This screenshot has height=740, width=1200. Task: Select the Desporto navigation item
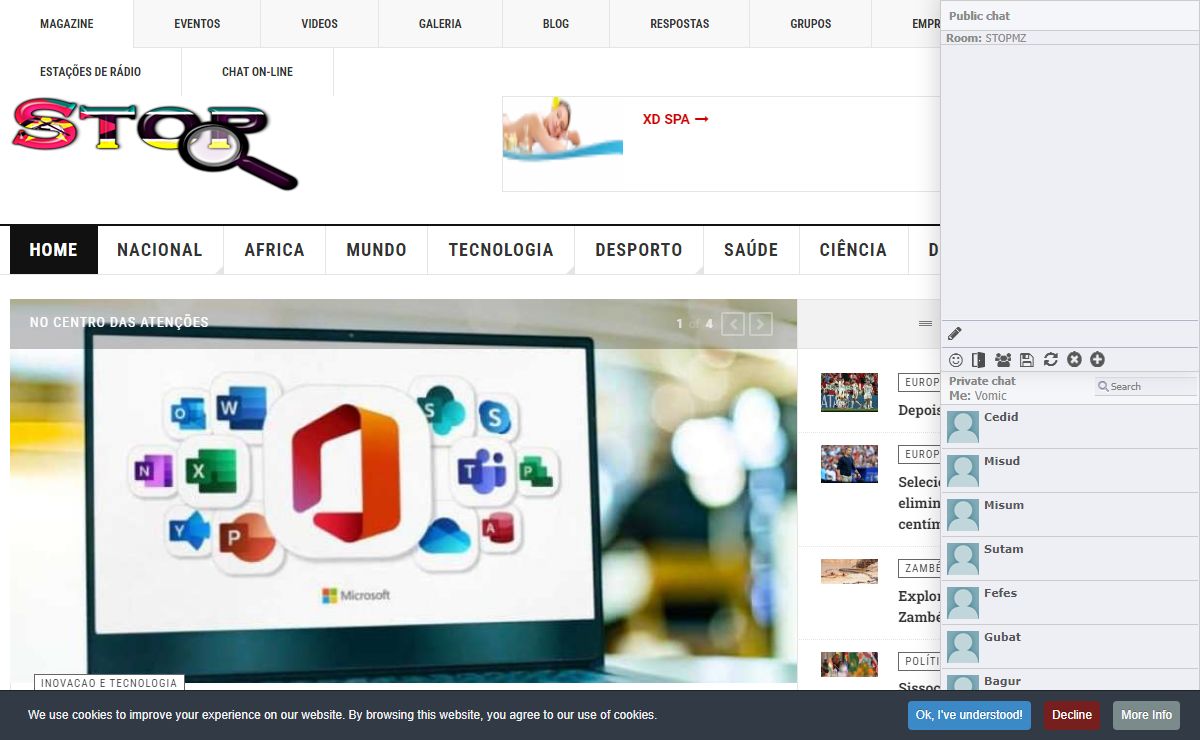click(638, 250)
